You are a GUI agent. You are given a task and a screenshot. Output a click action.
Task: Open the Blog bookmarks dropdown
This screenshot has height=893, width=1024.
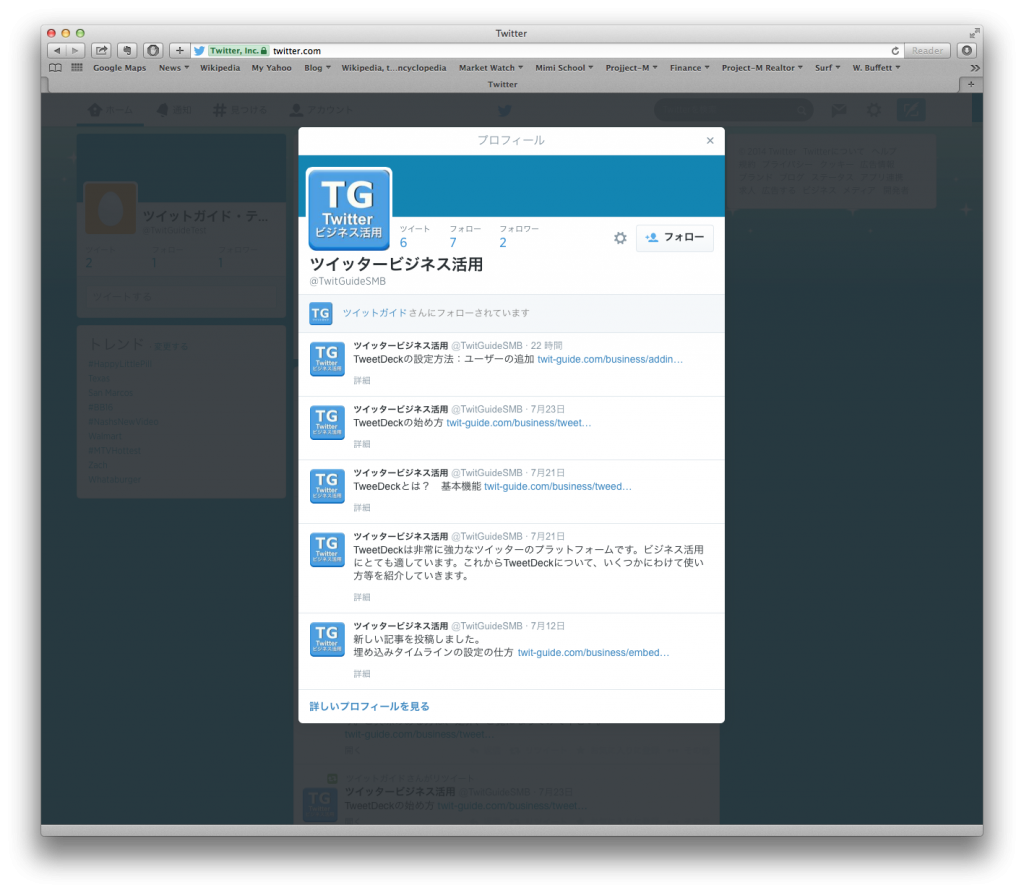pos(317,68)
